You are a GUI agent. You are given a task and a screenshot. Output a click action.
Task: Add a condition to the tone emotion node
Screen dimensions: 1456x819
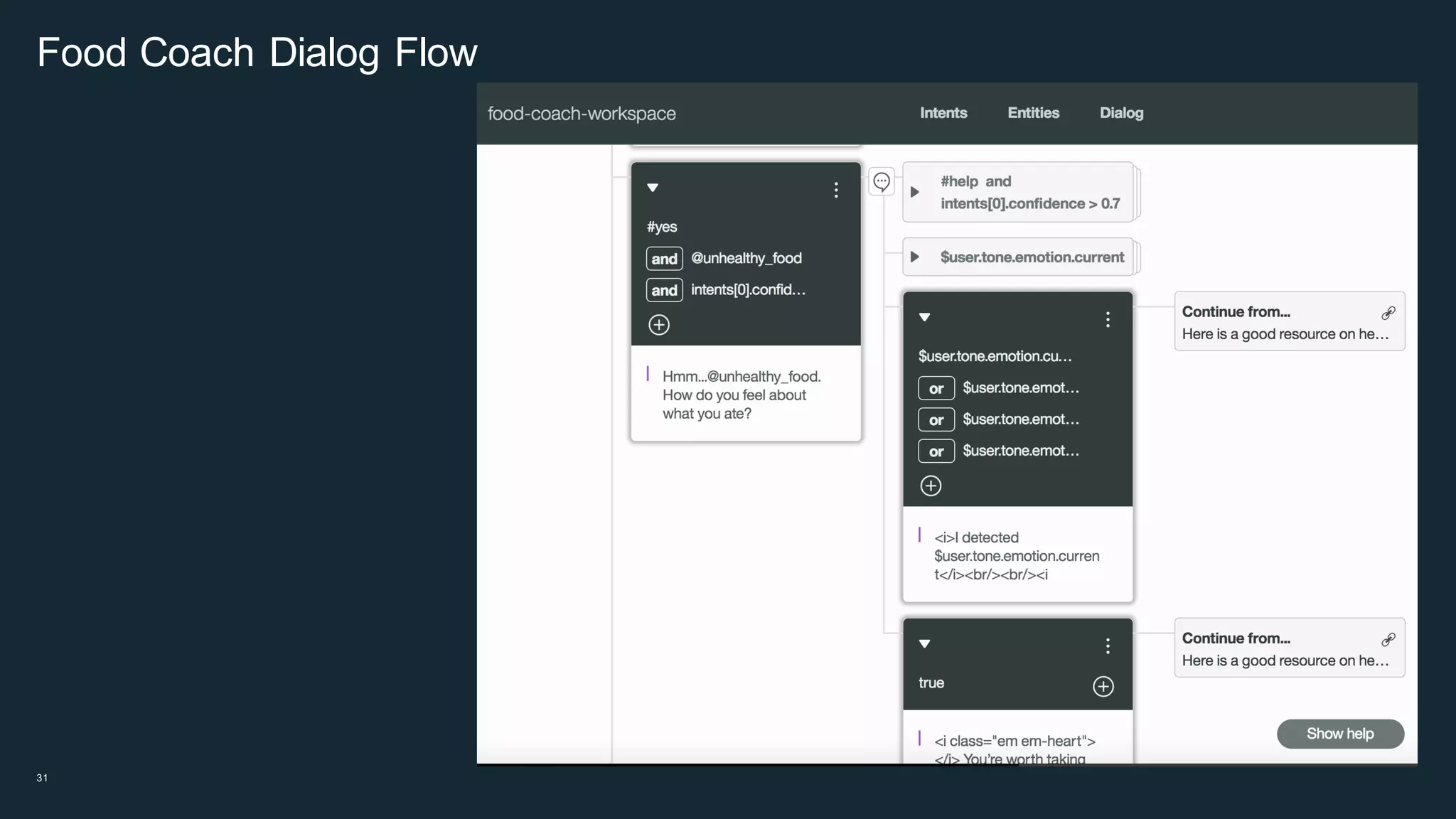pos(931,486)
